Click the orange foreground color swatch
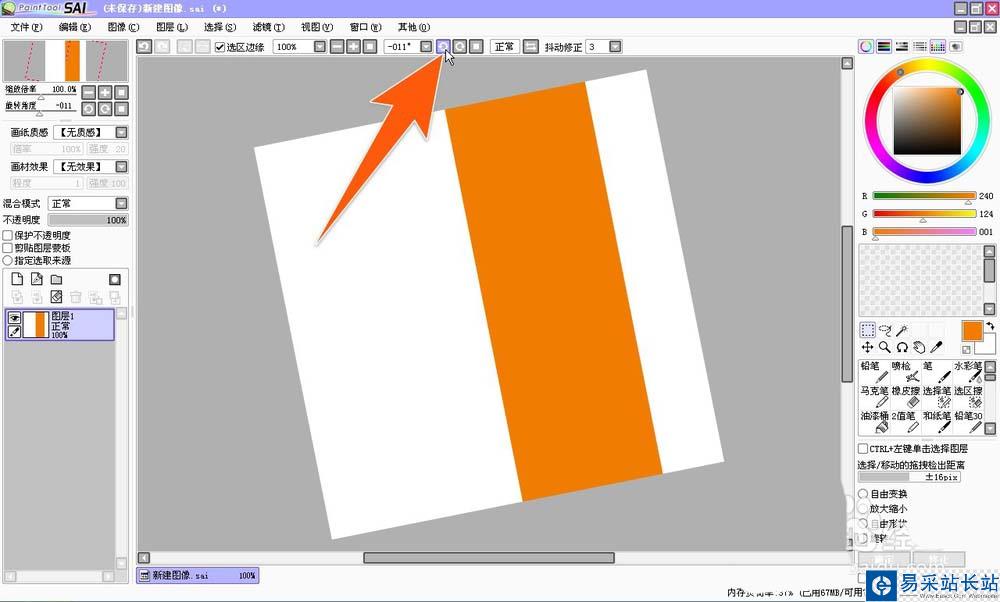The height and width of the screenshot is (602, 1000). 972,331
